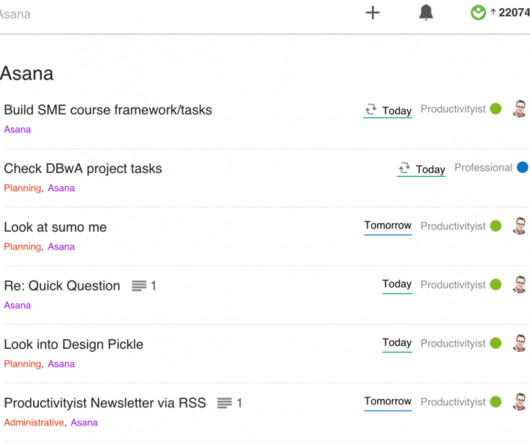The width and height of the screenshot is (530, 443).
Task: Click green project dot on Look into Design Pickle
Action: (x=496, y=343)
